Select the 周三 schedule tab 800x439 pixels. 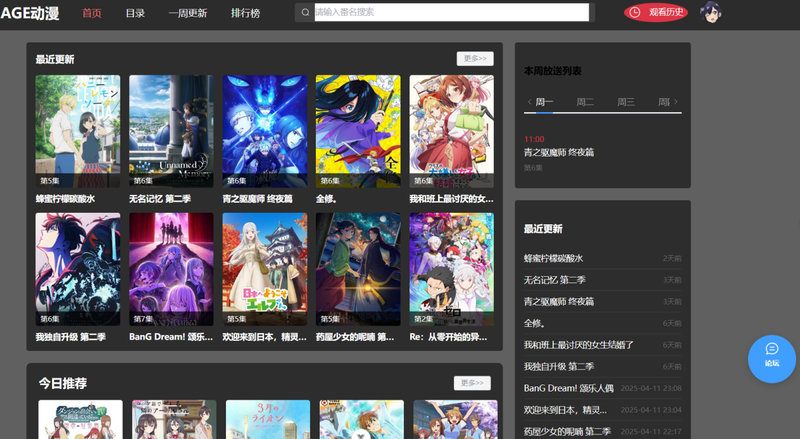pos(626,102)
